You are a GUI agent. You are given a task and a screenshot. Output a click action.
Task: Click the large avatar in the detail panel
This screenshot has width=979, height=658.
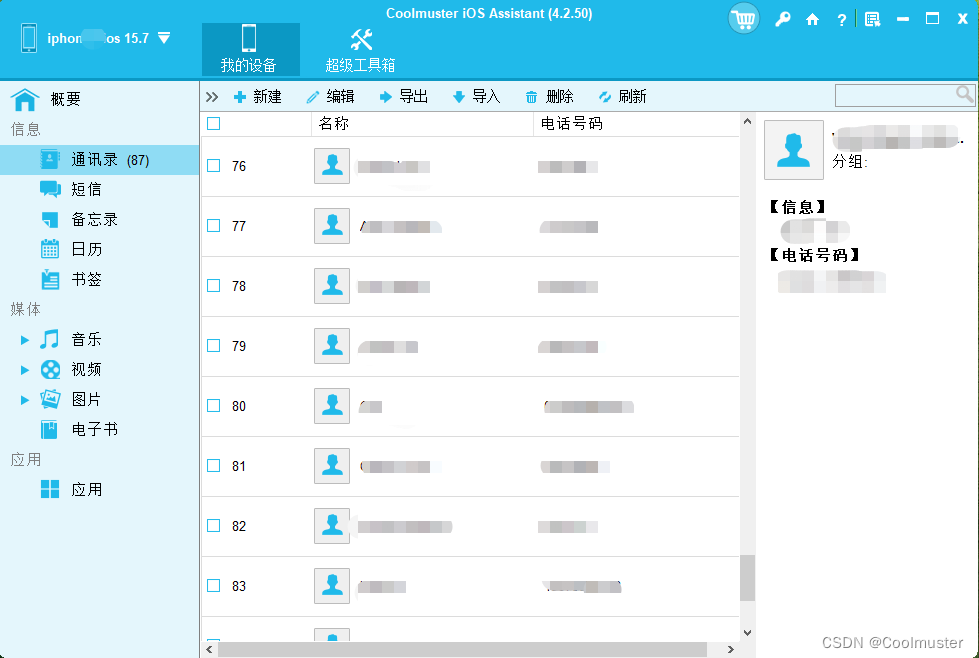[x=794, y=150]
